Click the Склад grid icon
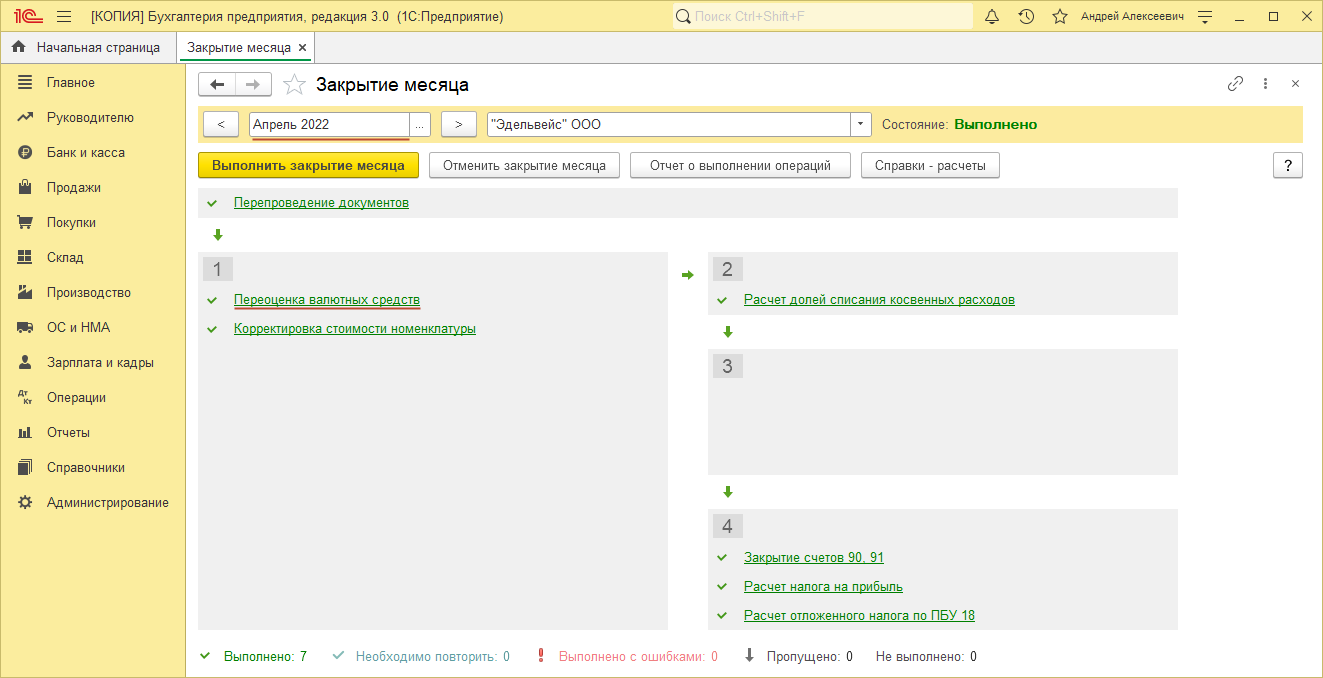 (26, 257)
